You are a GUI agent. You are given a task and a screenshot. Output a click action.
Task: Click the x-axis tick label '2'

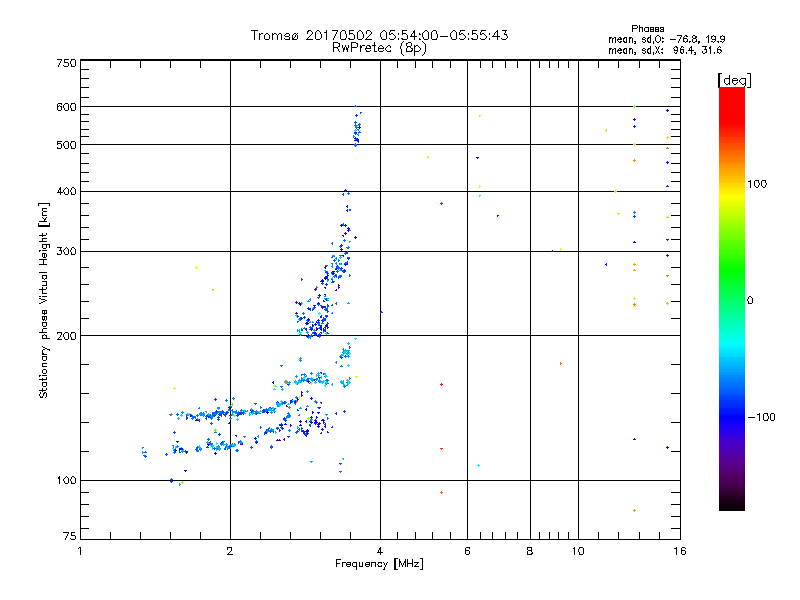click(x=230, y=551)
